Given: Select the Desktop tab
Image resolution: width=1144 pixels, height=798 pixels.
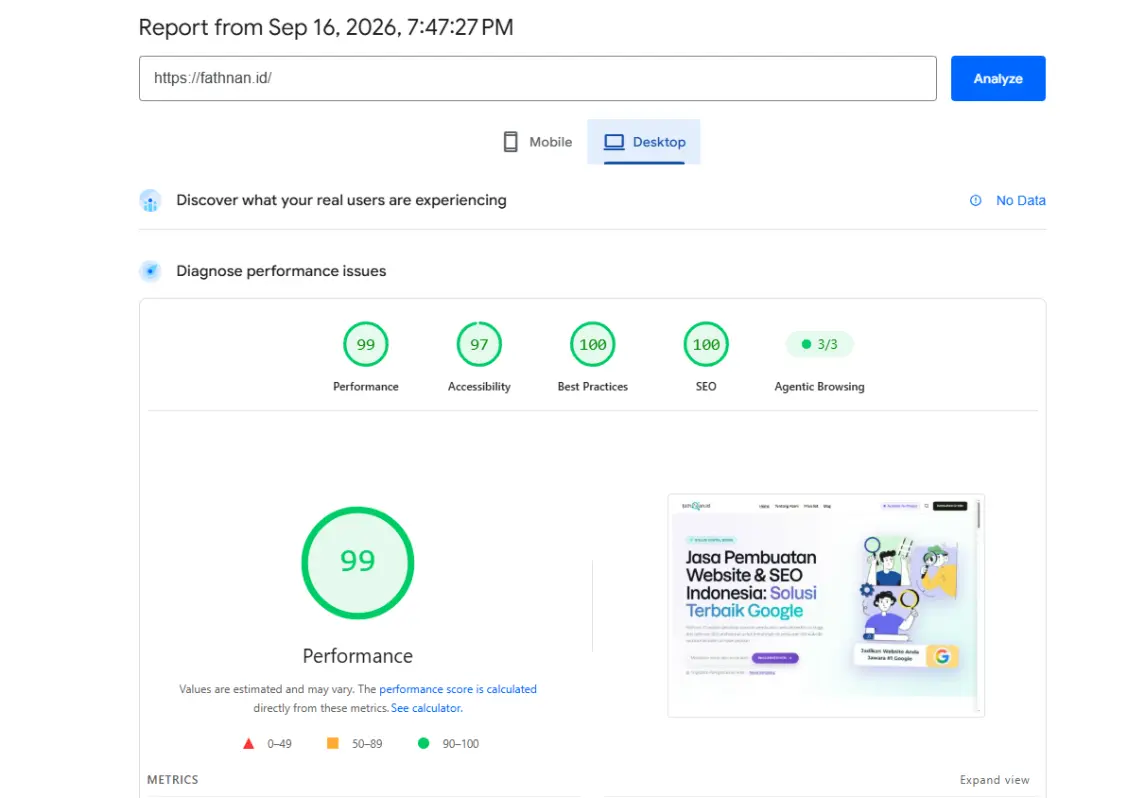Looking at the screenshot, I should coord(644,142).
